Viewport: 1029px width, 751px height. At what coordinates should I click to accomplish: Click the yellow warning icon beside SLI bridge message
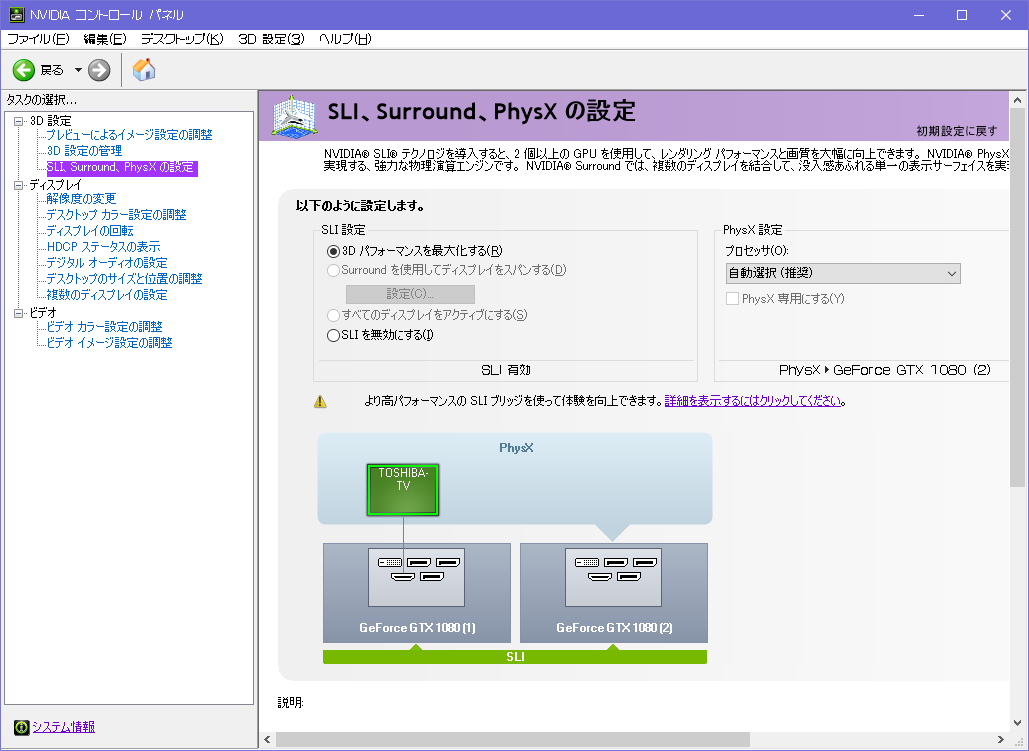click(x=320, y=401)
